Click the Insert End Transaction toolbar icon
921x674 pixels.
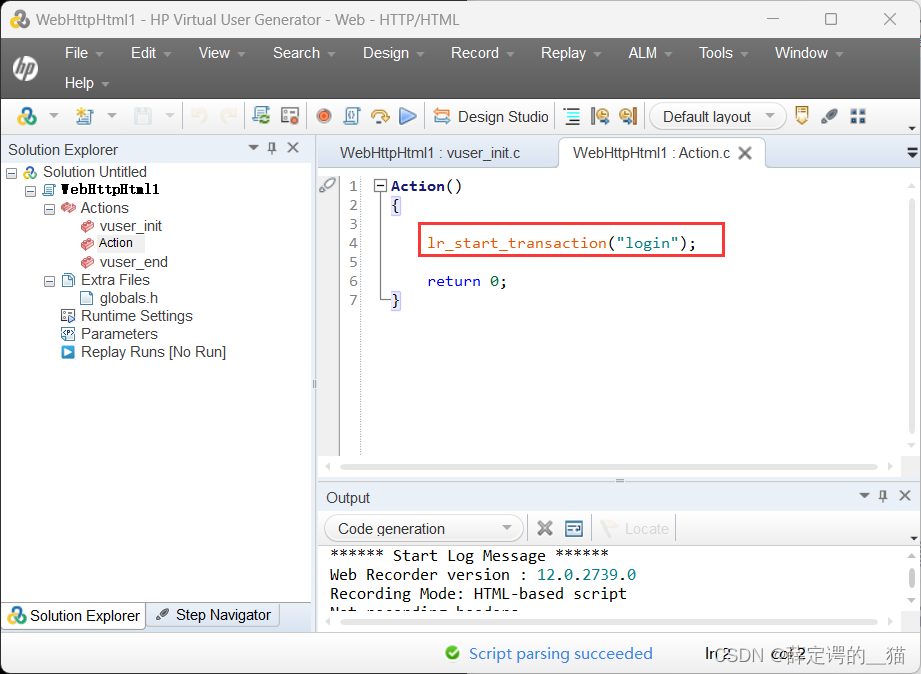(628, 116)
